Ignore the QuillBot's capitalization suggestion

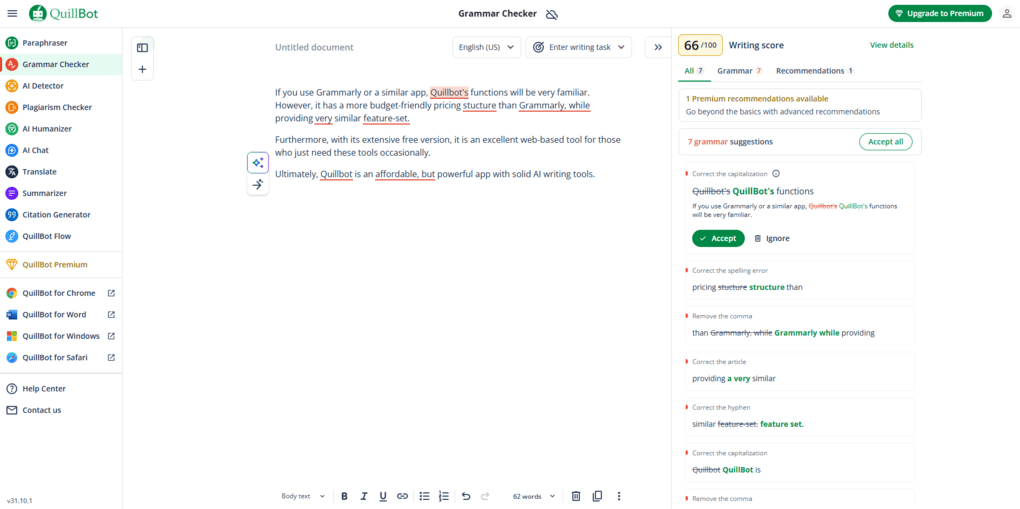click(772, 238)
